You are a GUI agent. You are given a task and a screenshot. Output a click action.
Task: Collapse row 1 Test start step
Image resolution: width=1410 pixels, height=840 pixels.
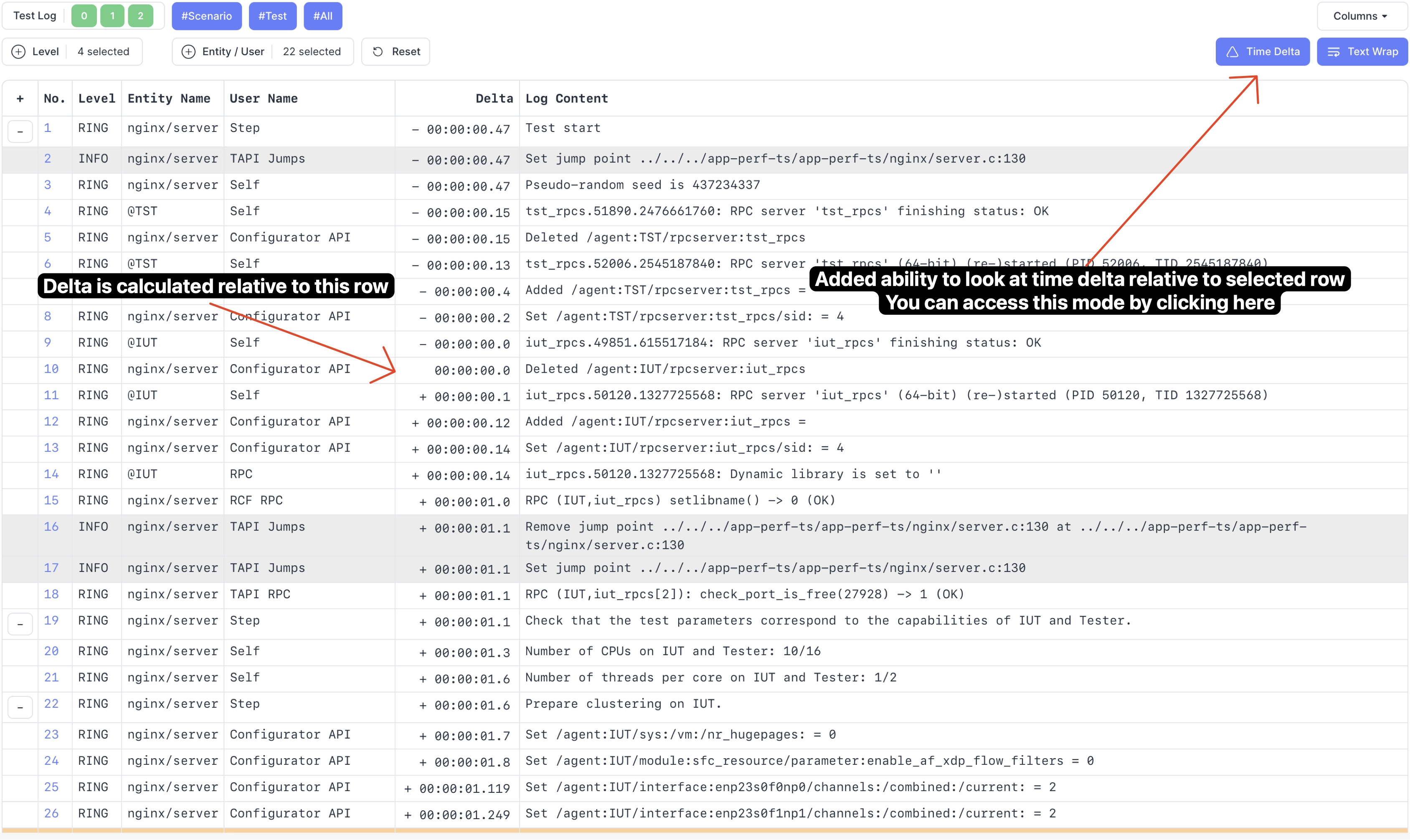pyautogui.click(x=20, y=132)
